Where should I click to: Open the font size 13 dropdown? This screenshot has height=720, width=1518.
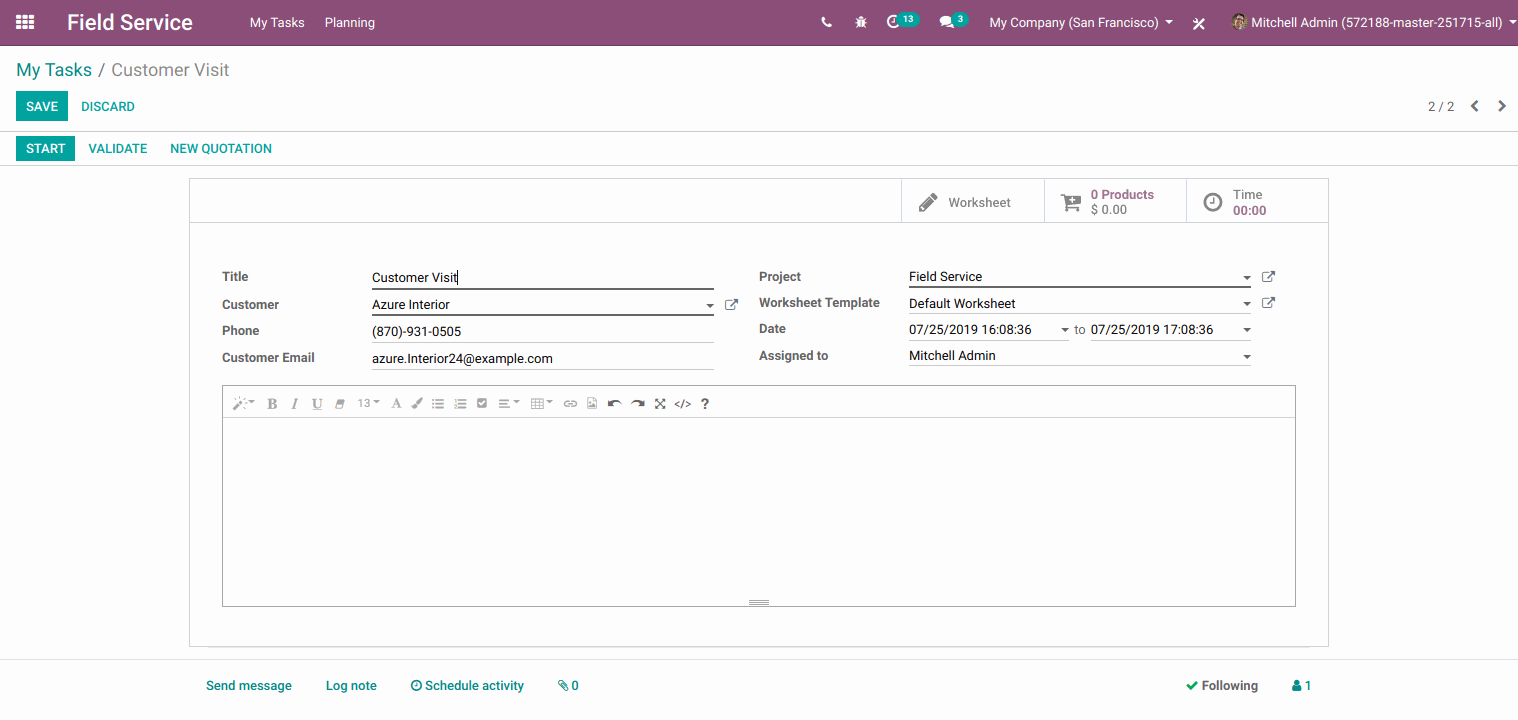pos(367,403)
